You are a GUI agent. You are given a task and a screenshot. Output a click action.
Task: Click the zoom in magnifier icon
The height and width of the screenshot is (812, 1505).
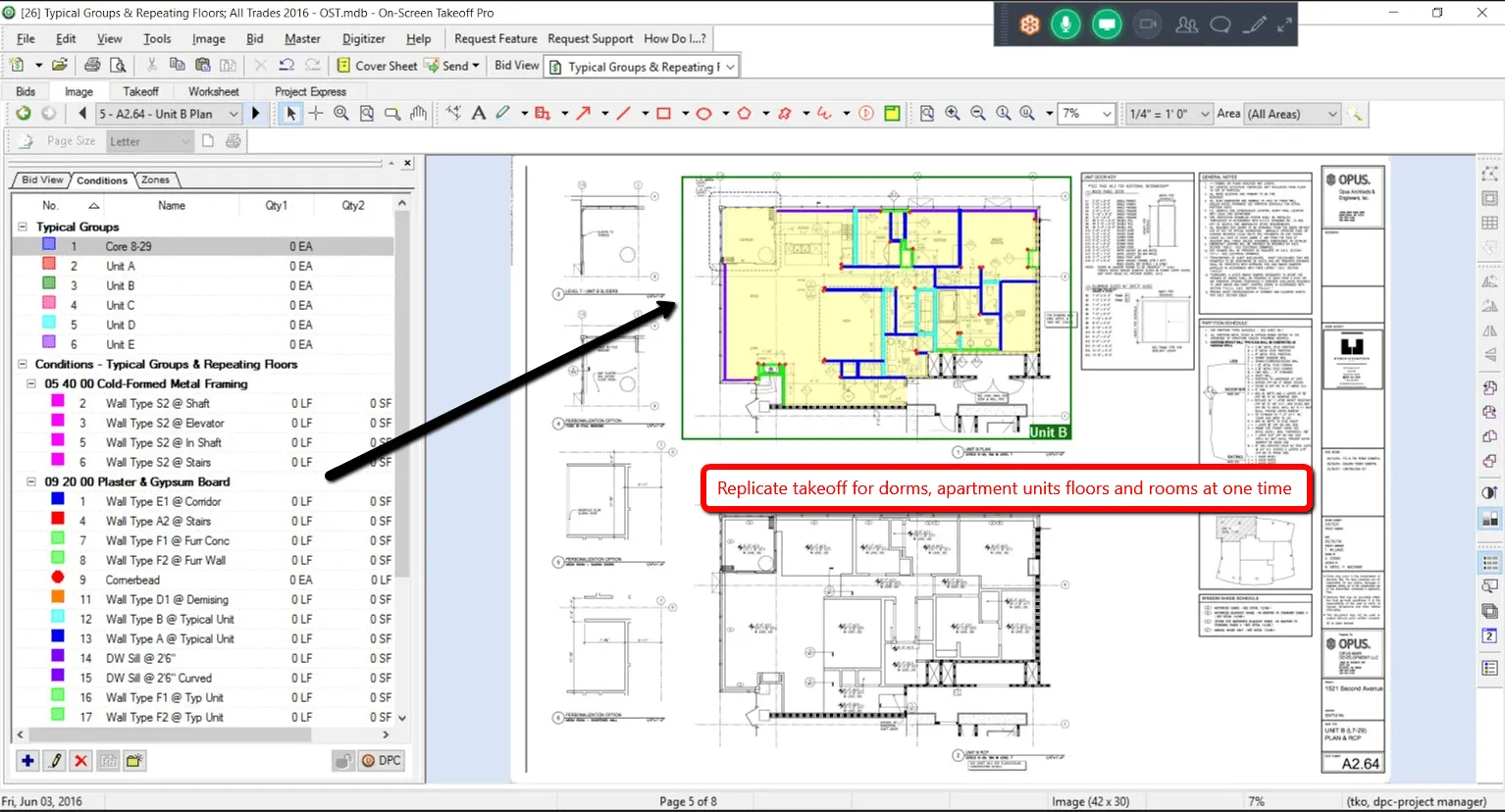(953, 114)
